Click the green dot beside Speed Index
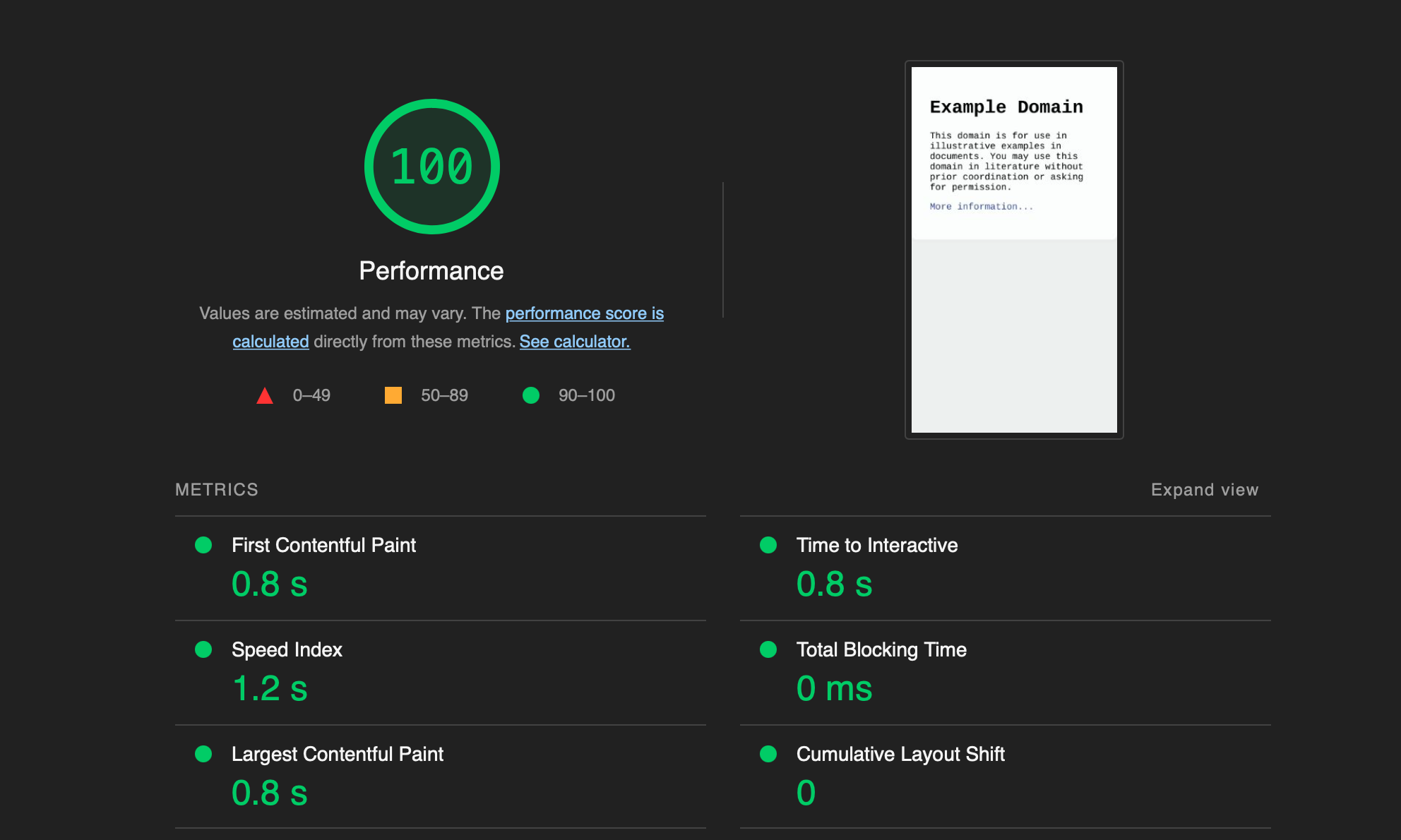The width and height of the screenshot is (1401, 840). 204,649
